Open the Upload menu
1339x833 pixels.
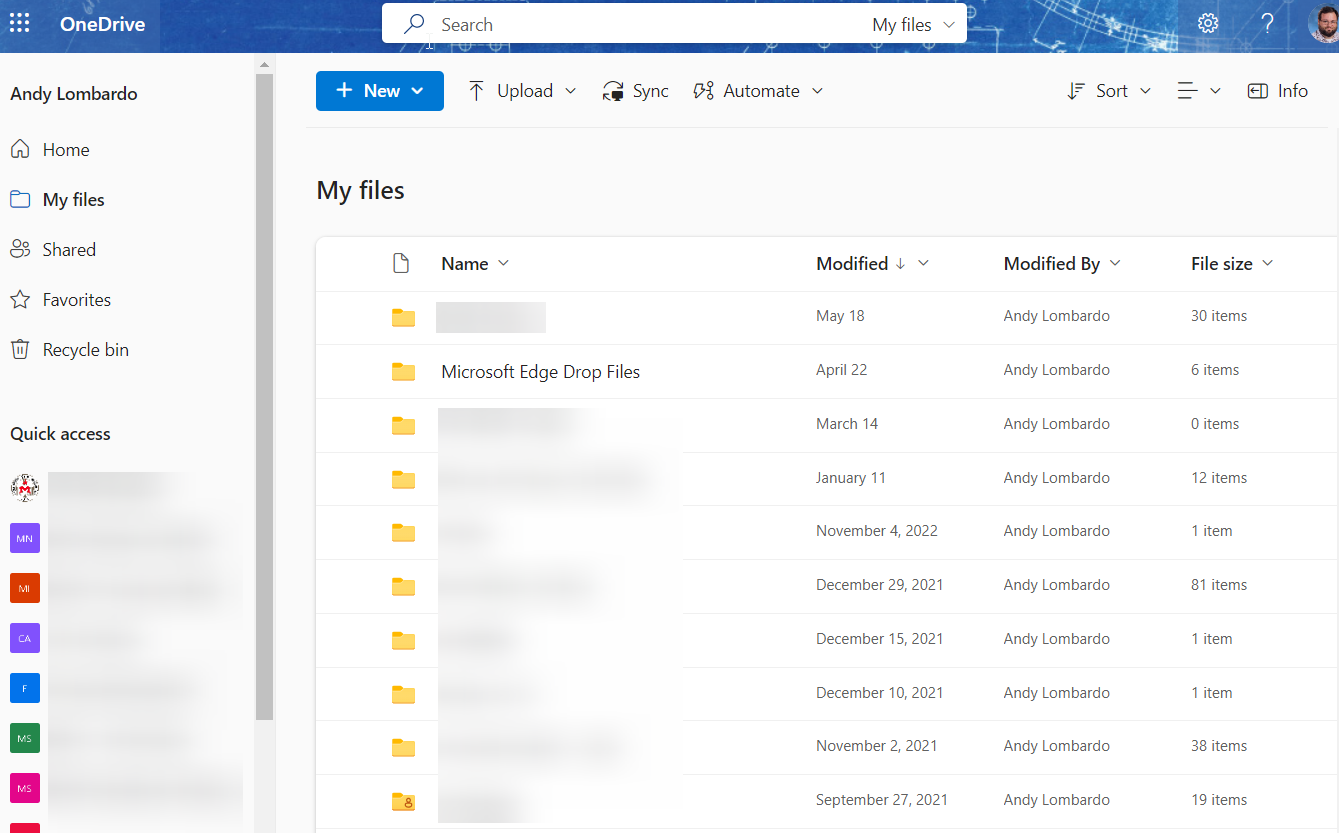tap(523, 91)
